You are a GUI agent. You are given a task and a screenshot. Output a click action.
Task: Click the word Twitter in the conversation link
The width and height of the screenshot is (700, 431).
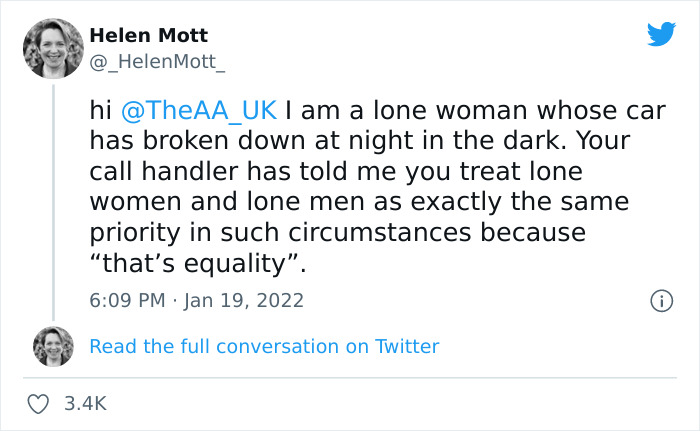407,346
